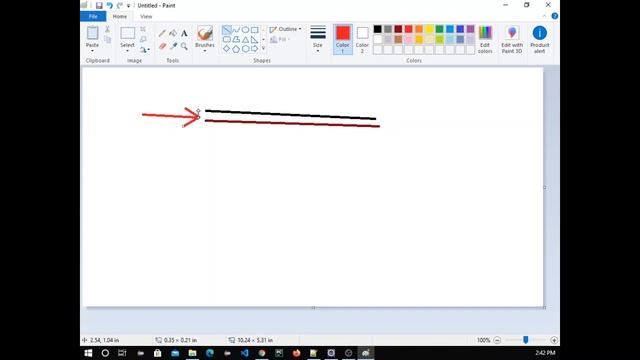Image resolution: width=640 pixels, height=360 pixels.
Task: Open Firefox from the taskbar
Action: tap(296, 353)
